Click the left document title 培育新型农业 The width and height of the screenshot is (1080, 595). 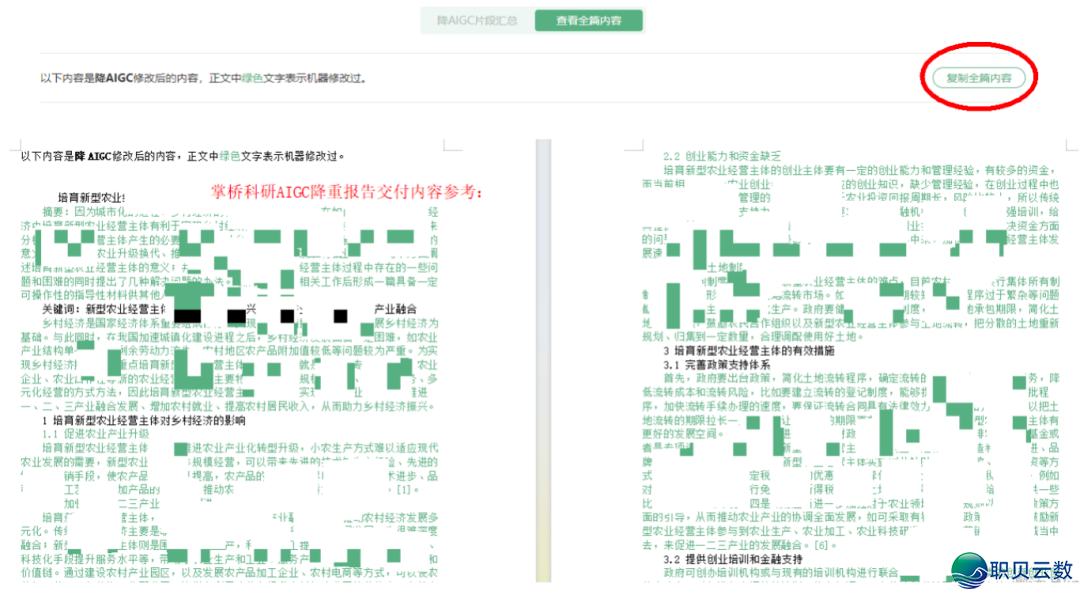coord(90,197)
